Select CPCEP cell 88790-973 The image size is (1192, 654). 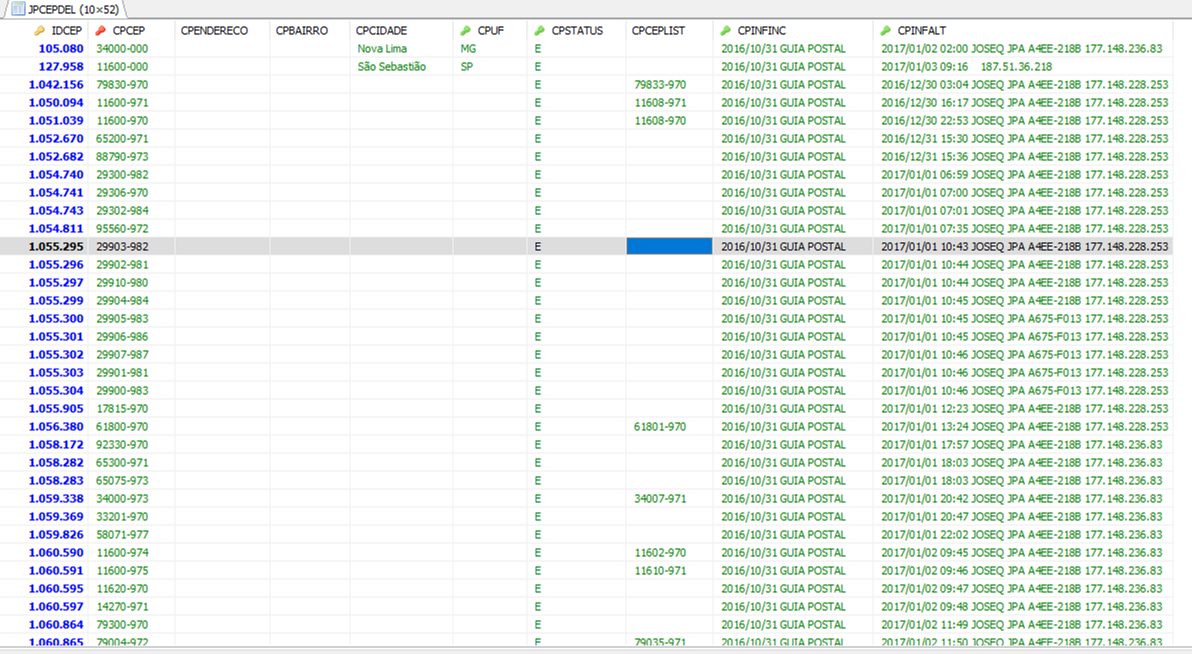pos(122,157)
